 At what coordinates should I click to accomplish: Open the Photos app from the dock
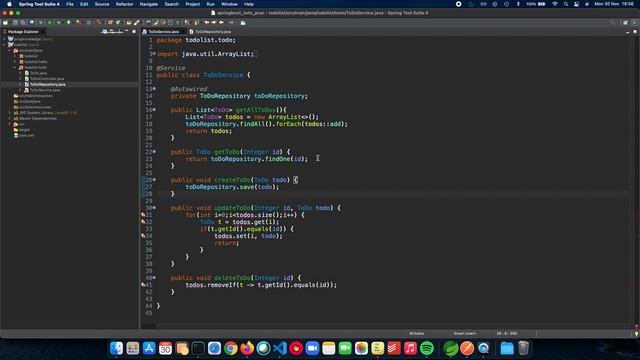pos(361,348)
